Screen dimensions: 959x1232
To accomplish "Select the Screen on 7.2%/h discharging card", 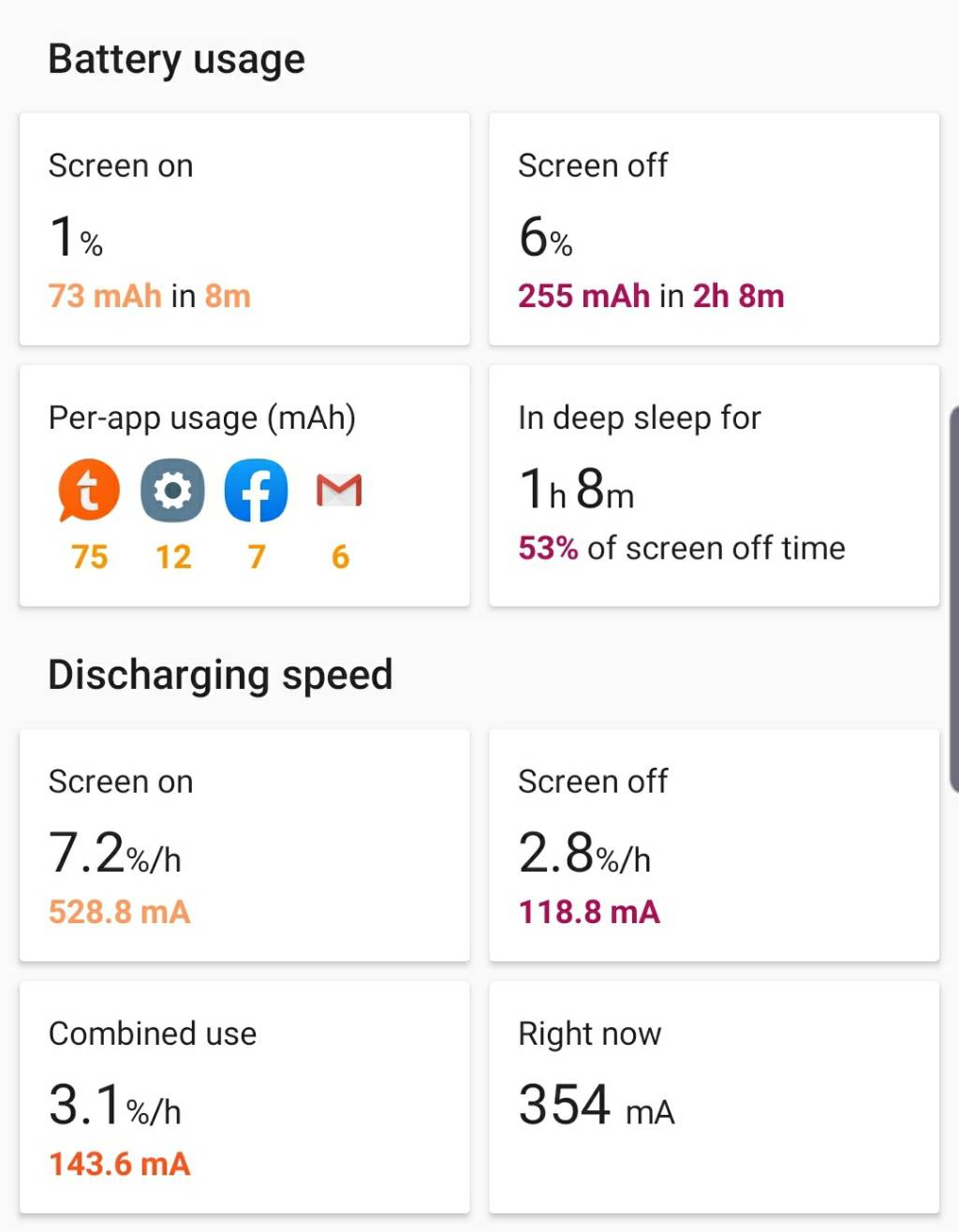I will 244,845.
